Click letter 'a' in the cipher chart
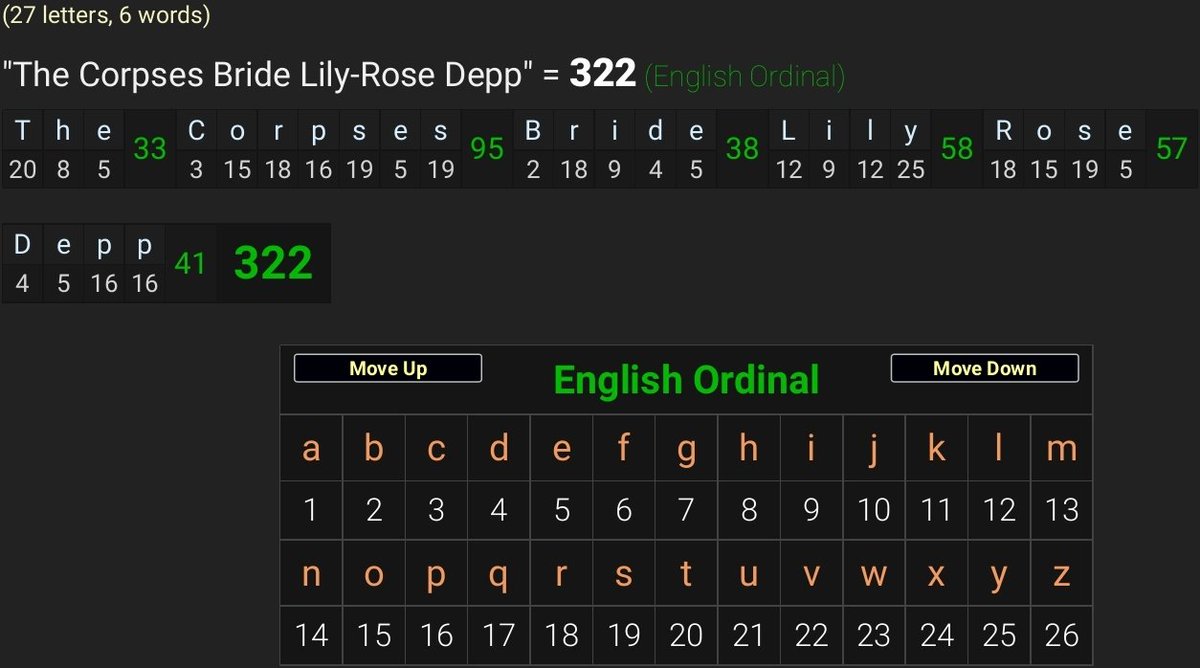Screen dimensions: 1200x668 (311, 449)
